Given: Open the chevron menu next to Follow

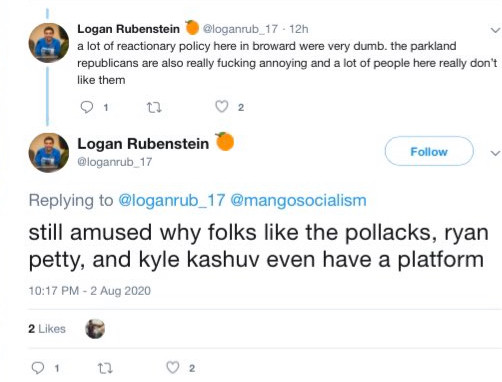Looking at the screenshot, I should 495,153.
